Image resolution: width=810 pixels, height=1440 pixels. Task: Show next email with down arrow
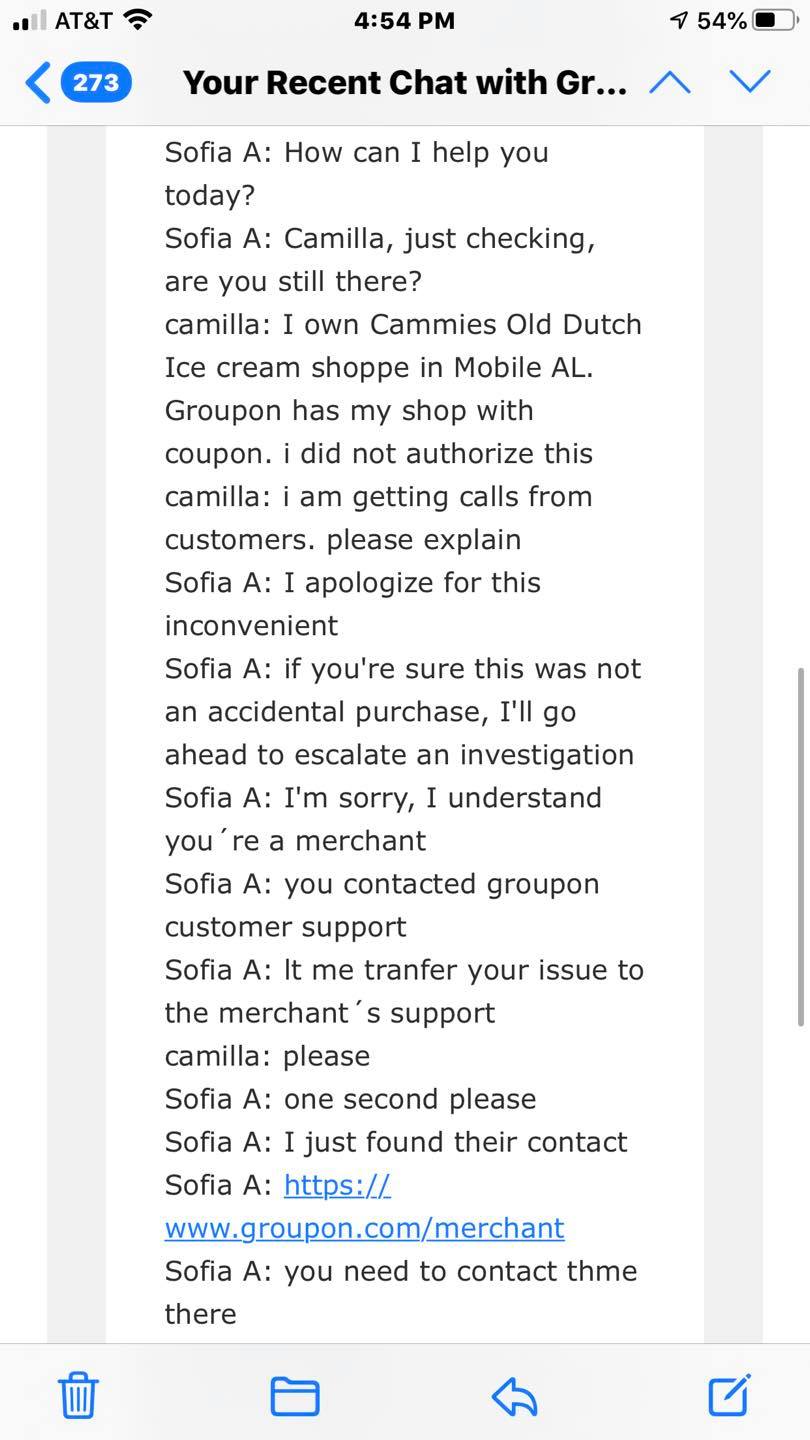(750, 82)
